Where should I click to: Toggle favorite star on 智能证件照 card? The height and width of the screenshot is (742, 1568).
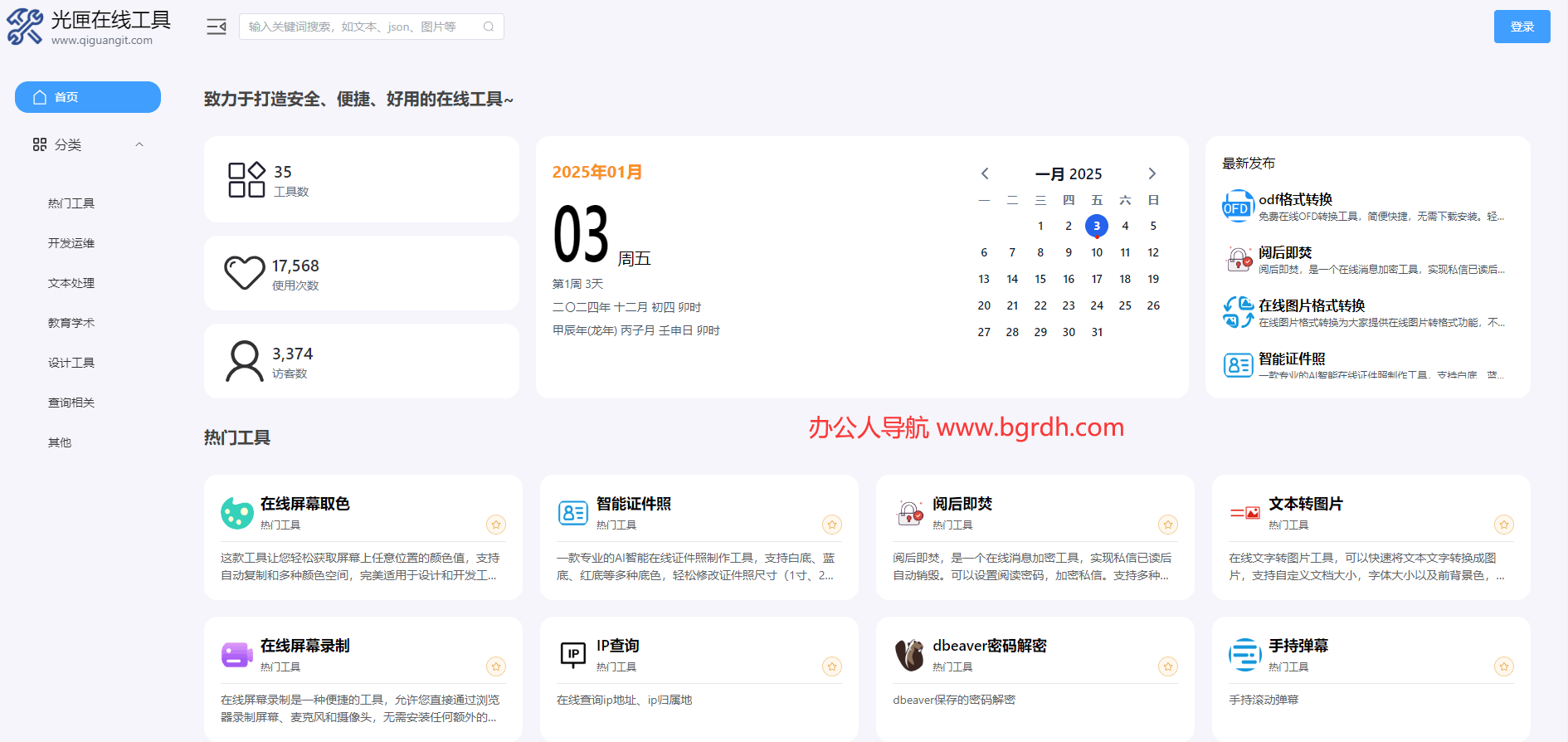click(832, 525)
